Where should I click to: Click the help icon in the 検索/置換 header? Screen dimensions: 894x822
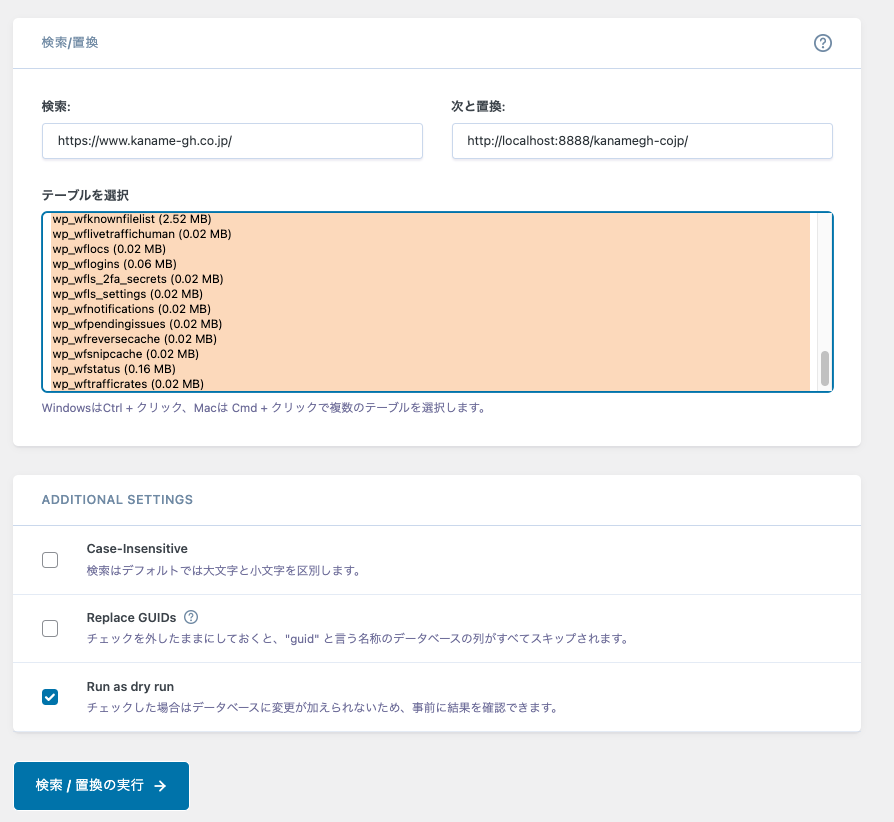point(823,43)
